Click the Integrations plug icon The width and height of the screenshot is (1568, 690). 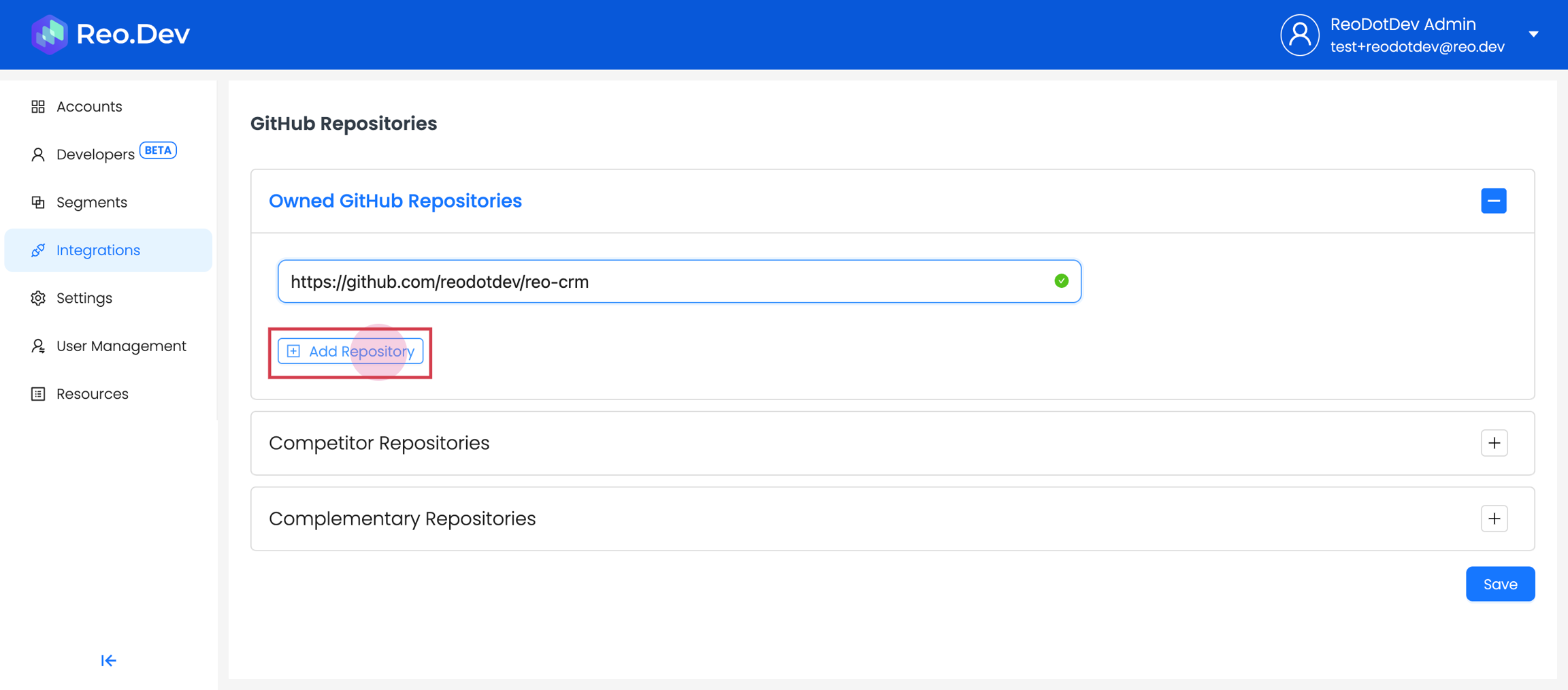click(38, 250)
